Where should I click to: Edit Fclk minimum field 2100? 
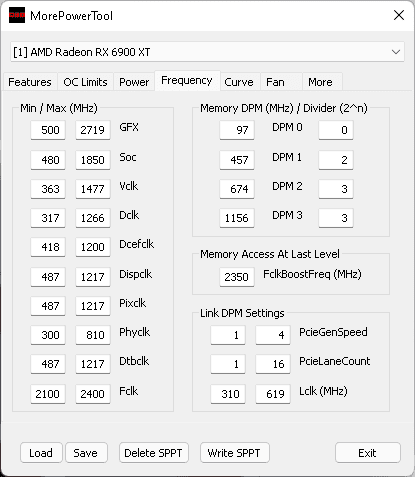coord(48,394)
